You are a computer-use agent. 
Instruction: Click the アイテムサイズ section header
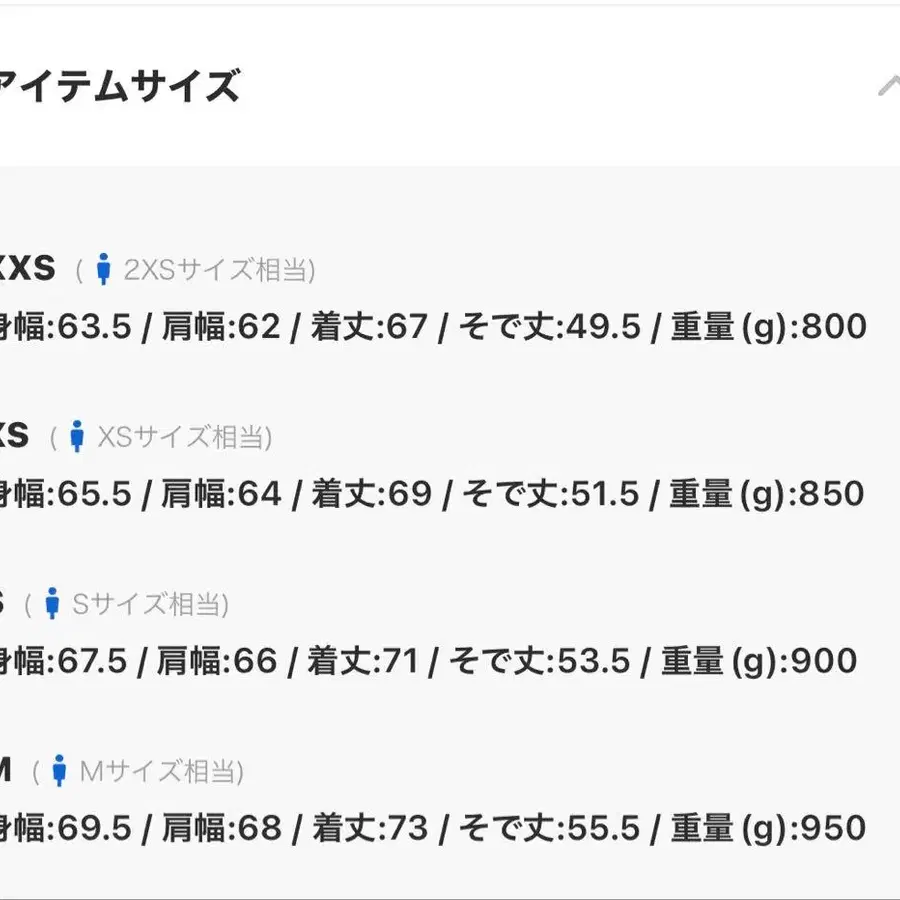(x=120, y=87)
